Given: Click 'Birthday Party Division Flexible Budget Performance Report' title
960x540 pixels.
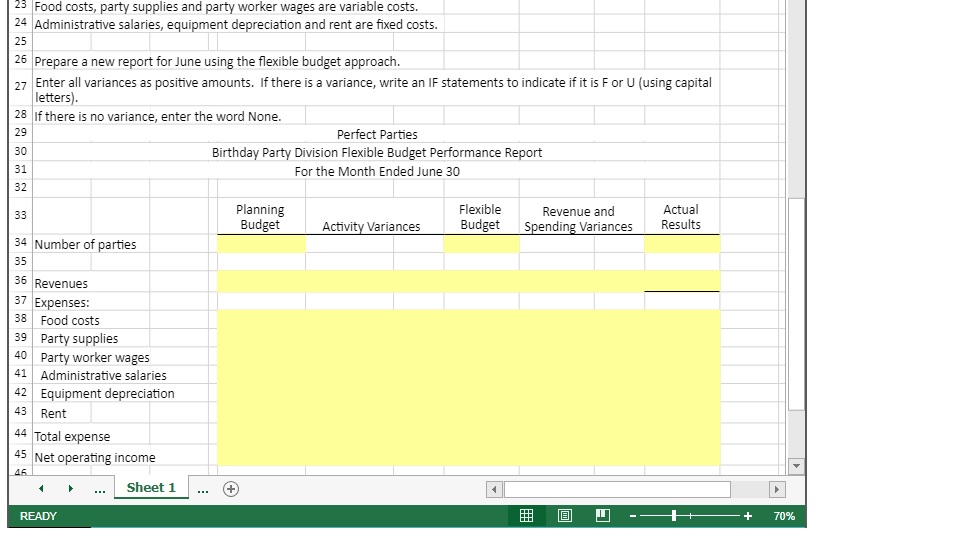Looking at the screenshot, I should (x=377, y=152).
